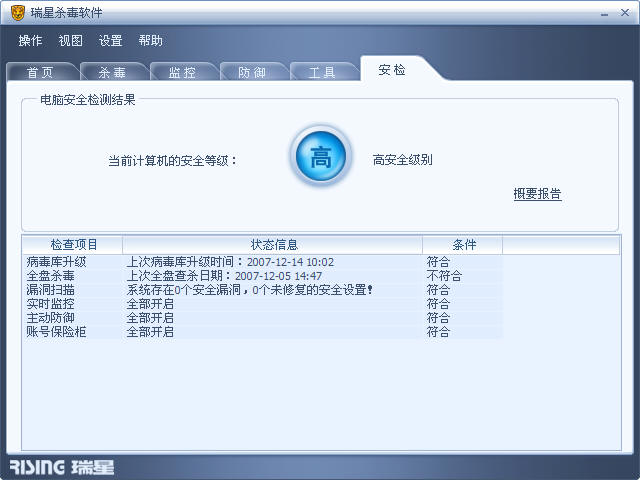Click 全部开启 status in 账号保险柜 row
Viewport: 640px width, 480px height.
click(150, 331)
